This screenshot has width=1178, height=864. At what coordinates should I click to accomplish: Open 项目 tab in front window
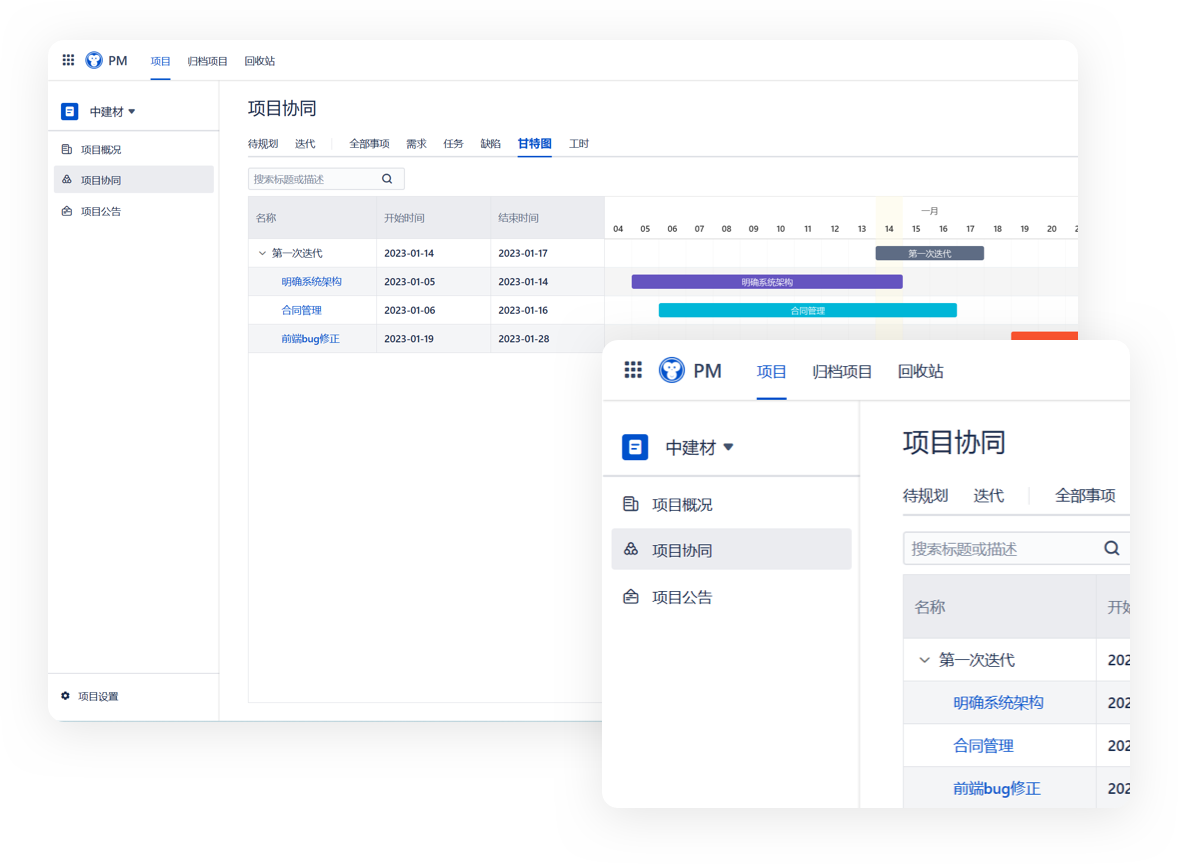(771, 371)
